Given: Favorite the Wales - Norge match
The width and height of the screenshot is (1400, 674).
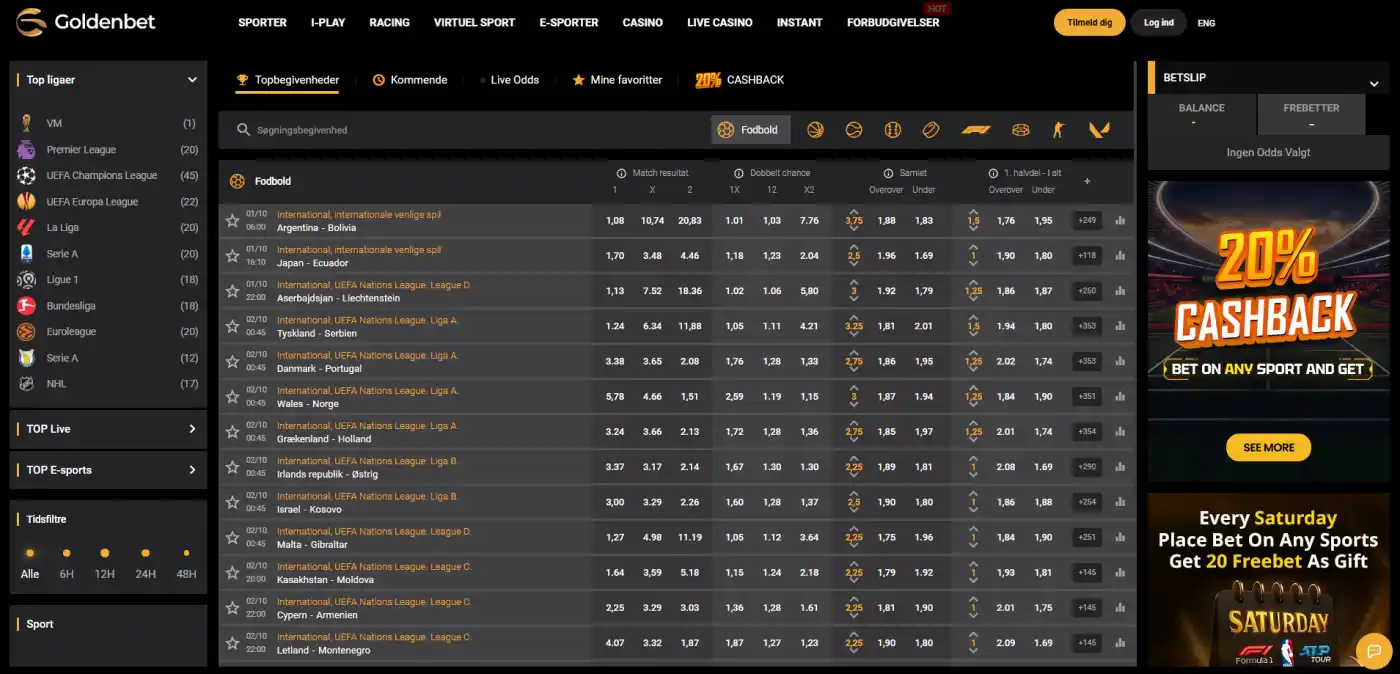Looking at the screenshot, I should [x=232, y=397].
